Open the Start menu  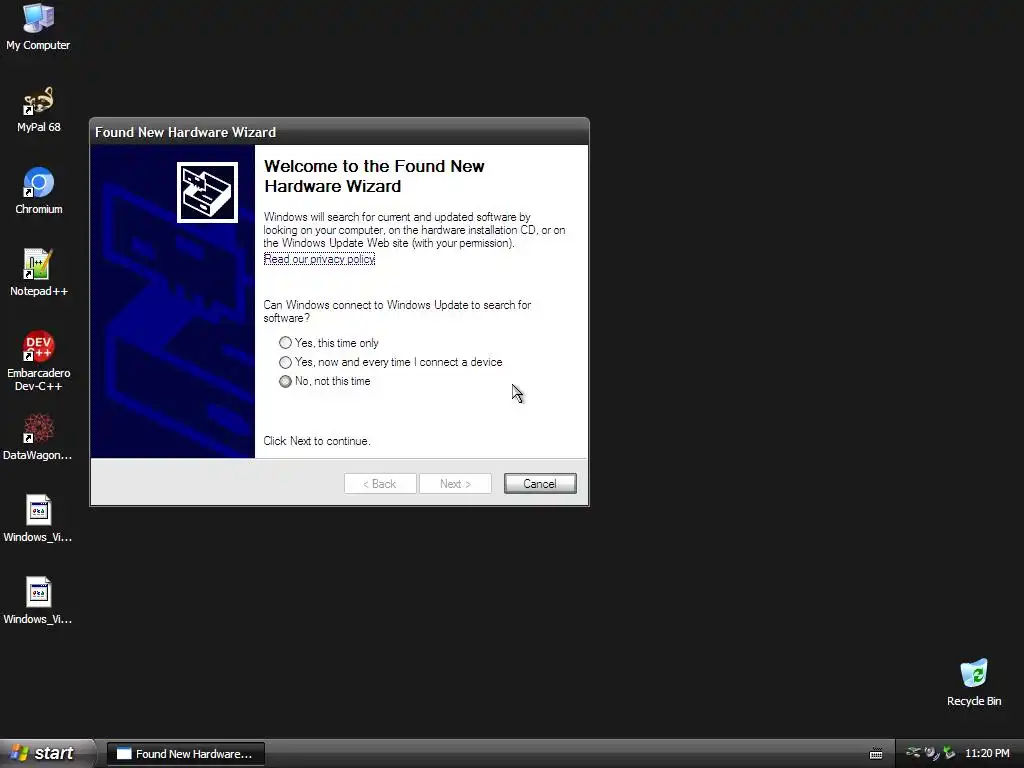pos(47,754)
